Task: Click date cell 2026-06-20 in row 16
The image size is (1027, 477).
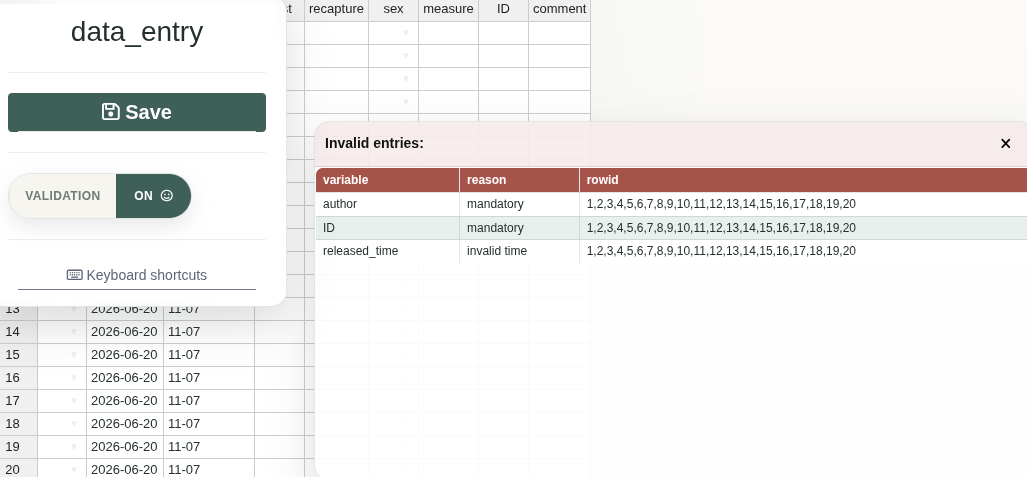Action: click(124, 377)
